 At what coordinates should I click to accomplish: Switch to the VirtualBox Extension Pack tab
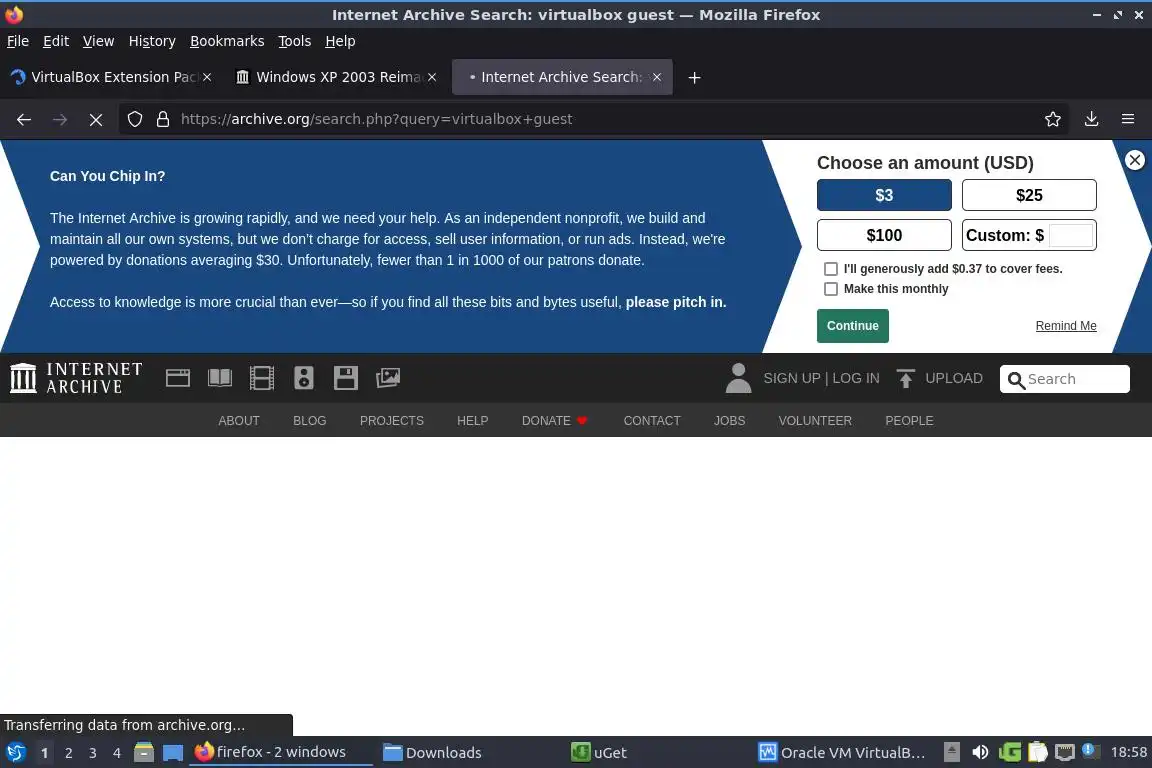pyautogui.click(x=110, y=77)
